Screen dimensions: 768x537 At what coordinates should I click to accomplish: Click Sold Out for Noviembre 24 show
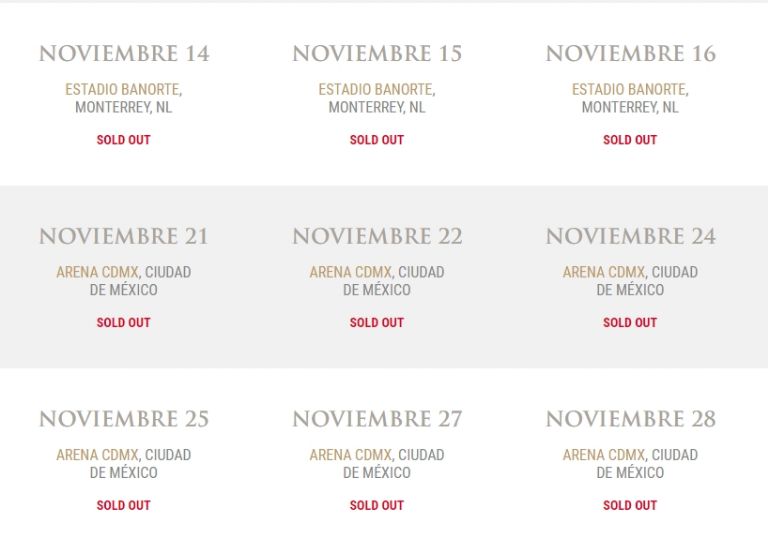(630, 323)
